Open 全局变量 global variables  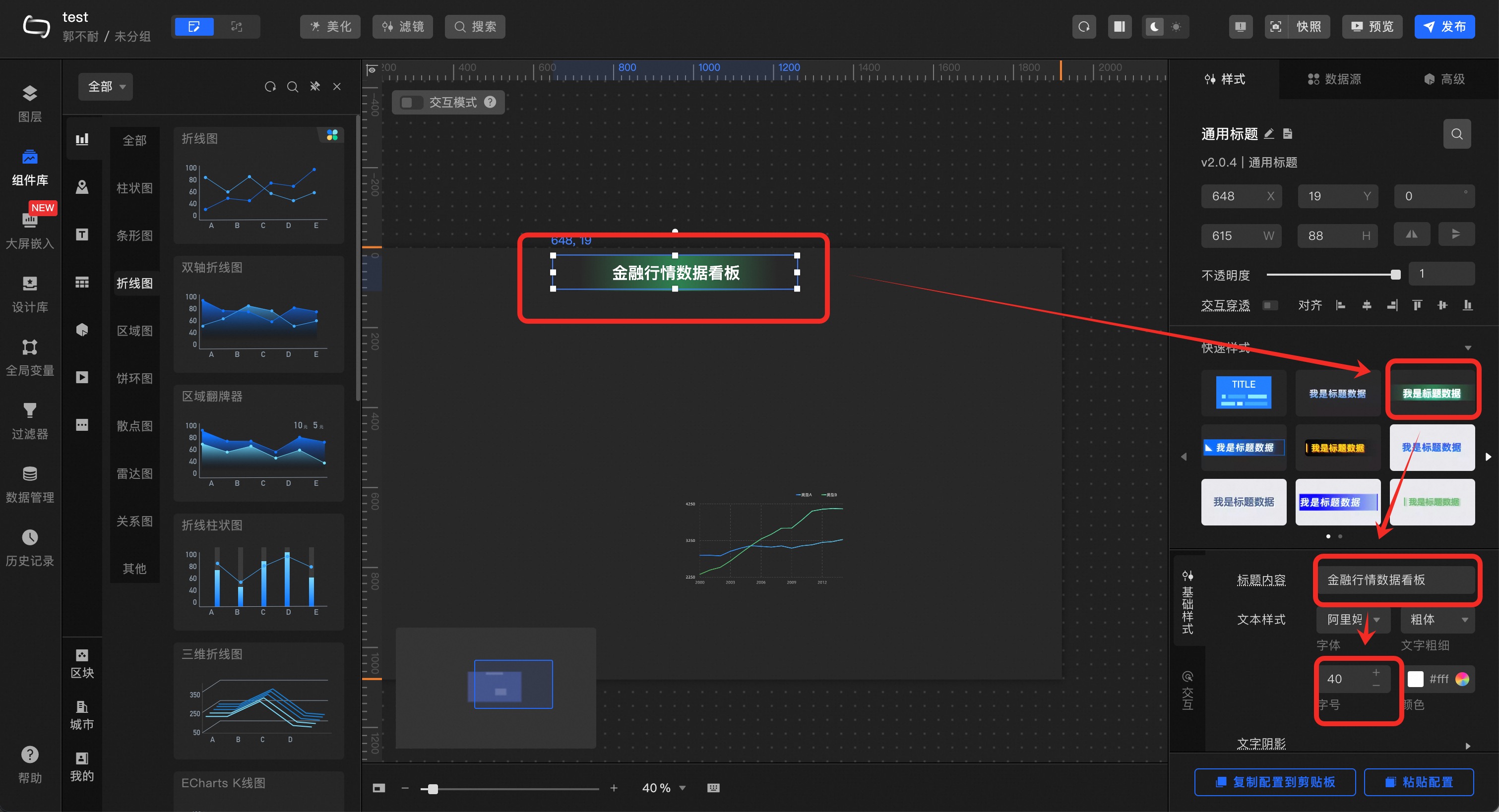[x=30, y=358]
